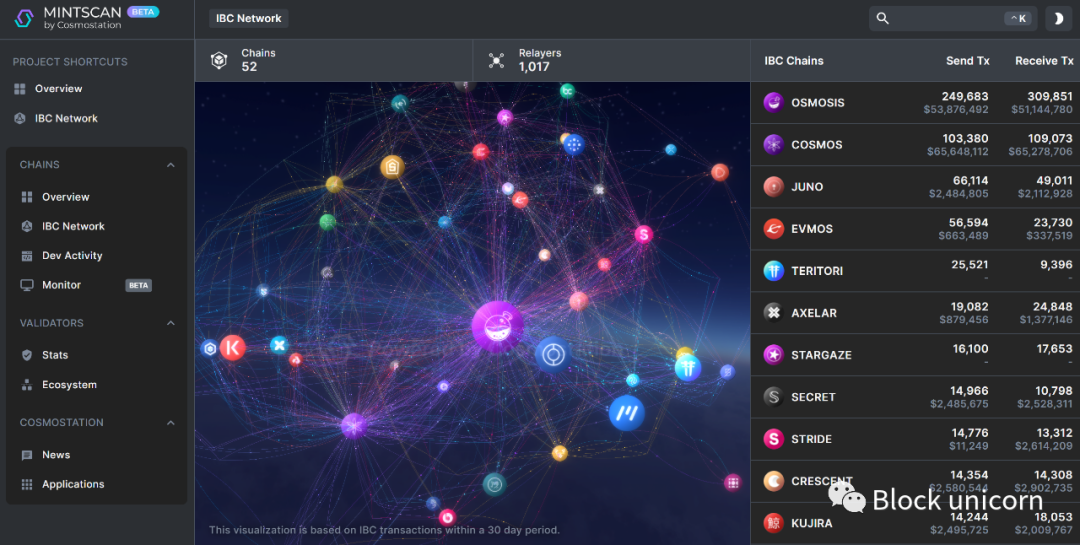Select the OSMOSIS row icon
Viewport: 1080px width, 545px height.
tap(773, 103)
